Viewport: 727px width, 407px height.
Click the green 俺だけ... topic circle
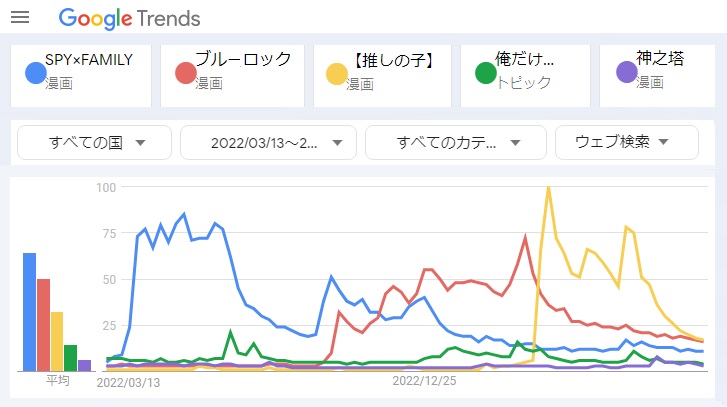[486, 73]
